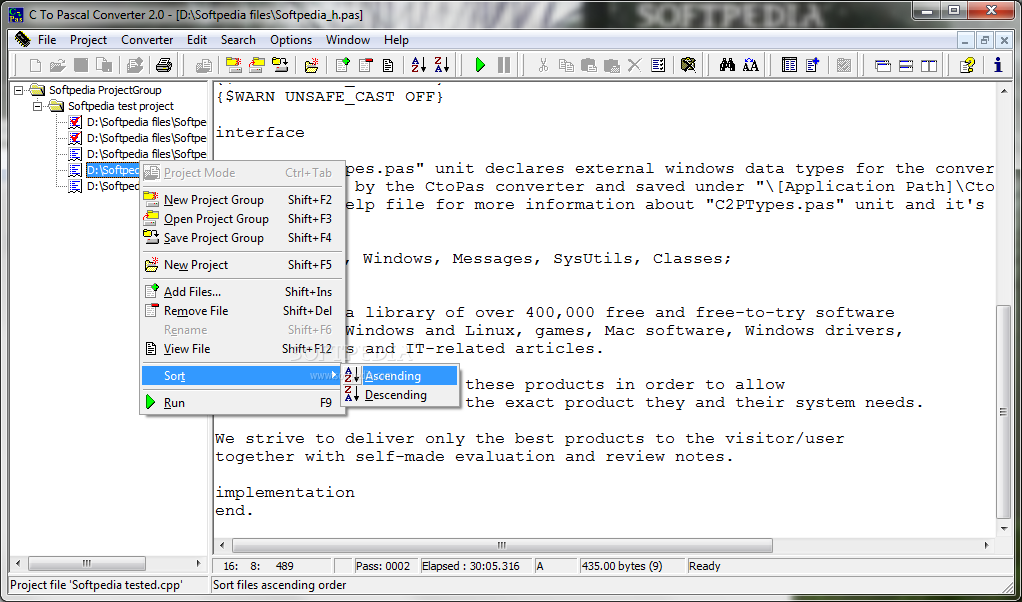The image size is (1022, 602).
Task: Click the Pause toolbar button
Action: 504,65
